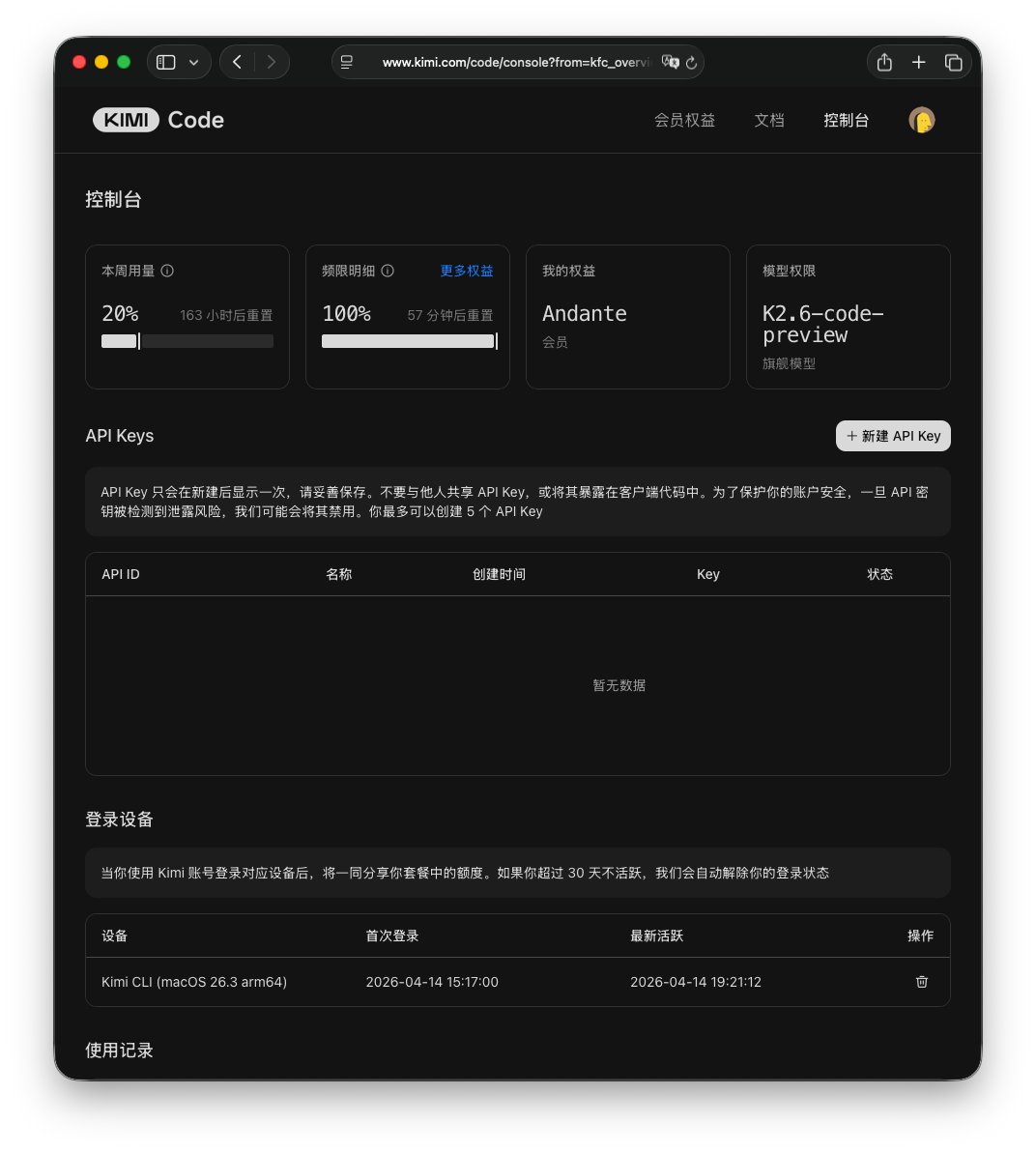The image size is (1036, 1152).
Task: Go forward with the forward arrow
Action: pyautogui.click(x=272, y=63)
